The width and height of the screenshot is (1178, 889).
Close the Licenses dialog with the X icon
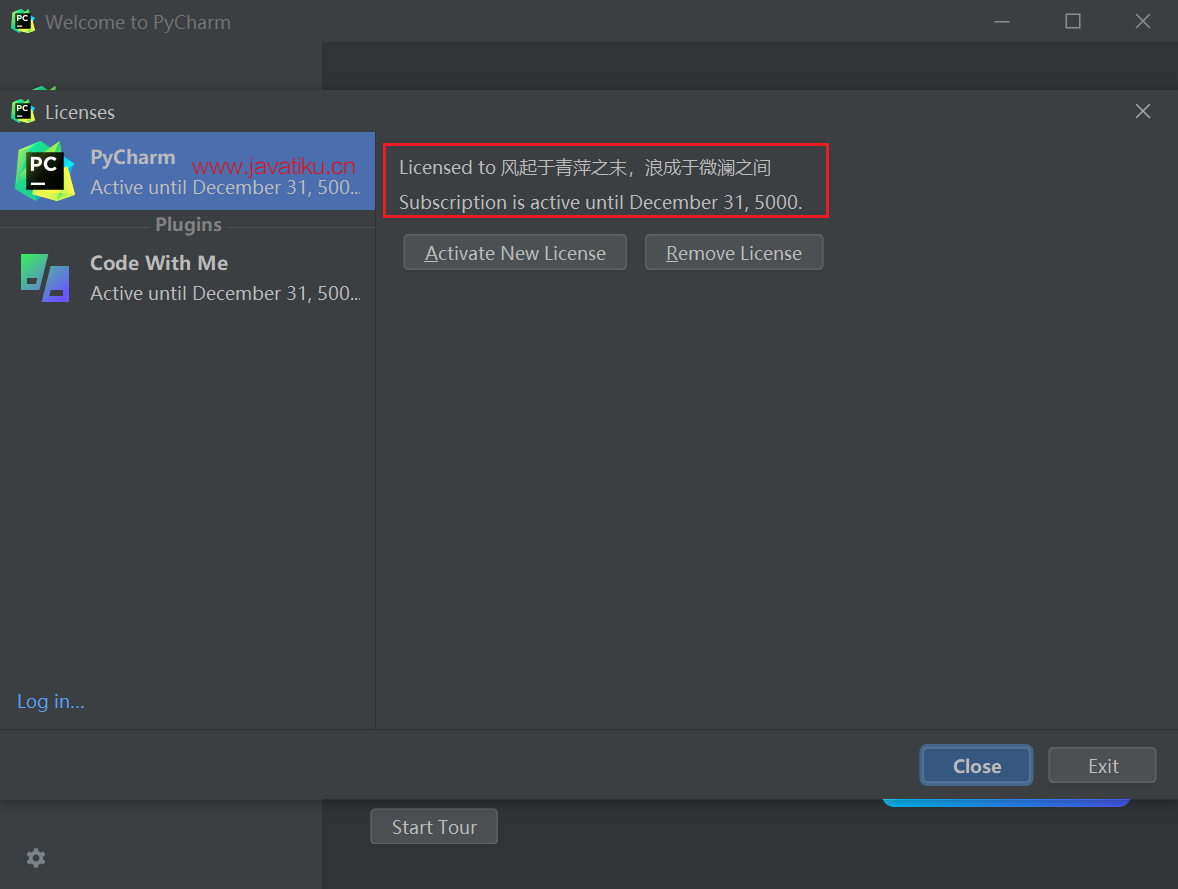[x=1143, y=112]
